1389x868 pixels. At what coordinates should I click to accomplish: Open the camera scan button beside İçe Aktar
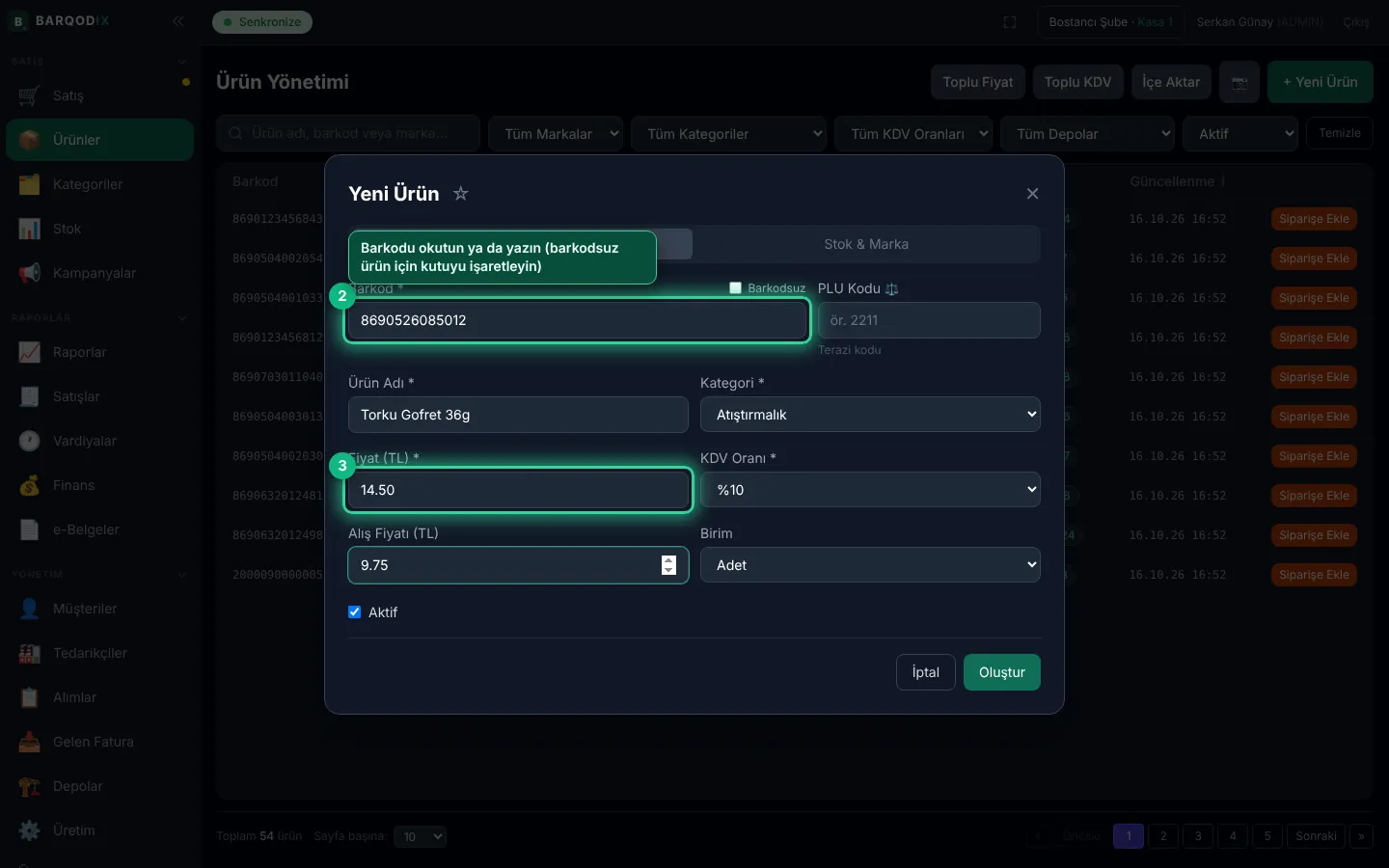[x=1239, y=82]
